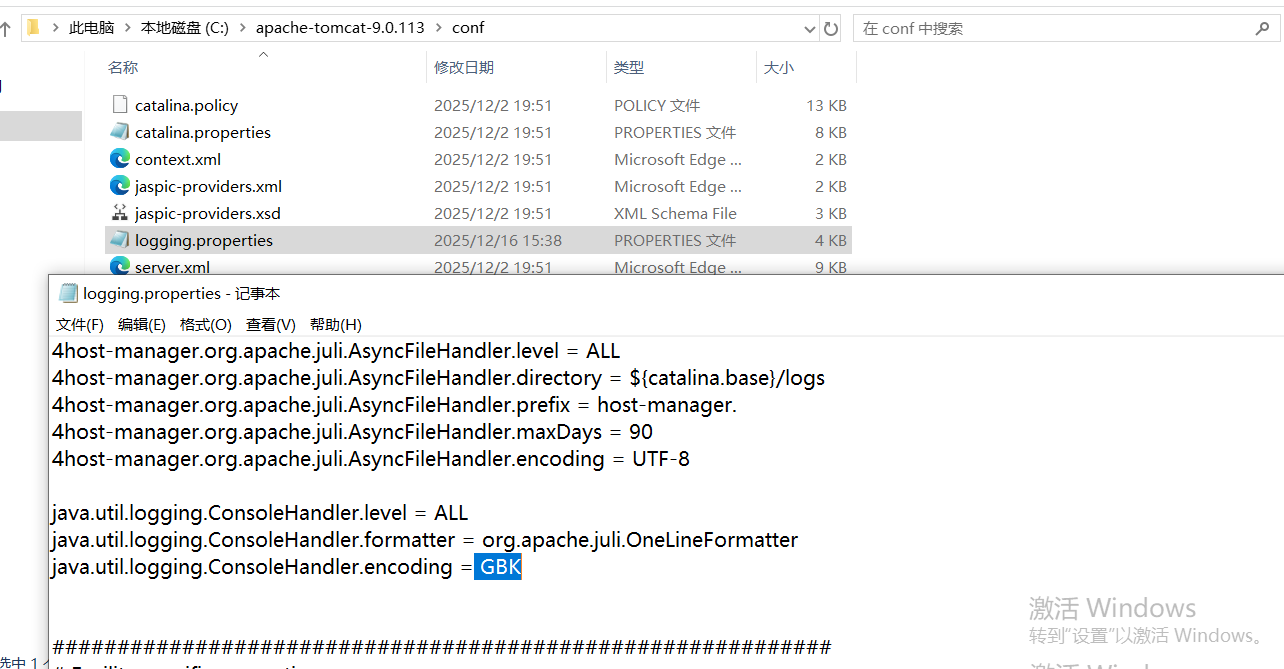Screen dimensions: 1284x669
Task: Sort files by the 名称 column
Action: (123, 68)
